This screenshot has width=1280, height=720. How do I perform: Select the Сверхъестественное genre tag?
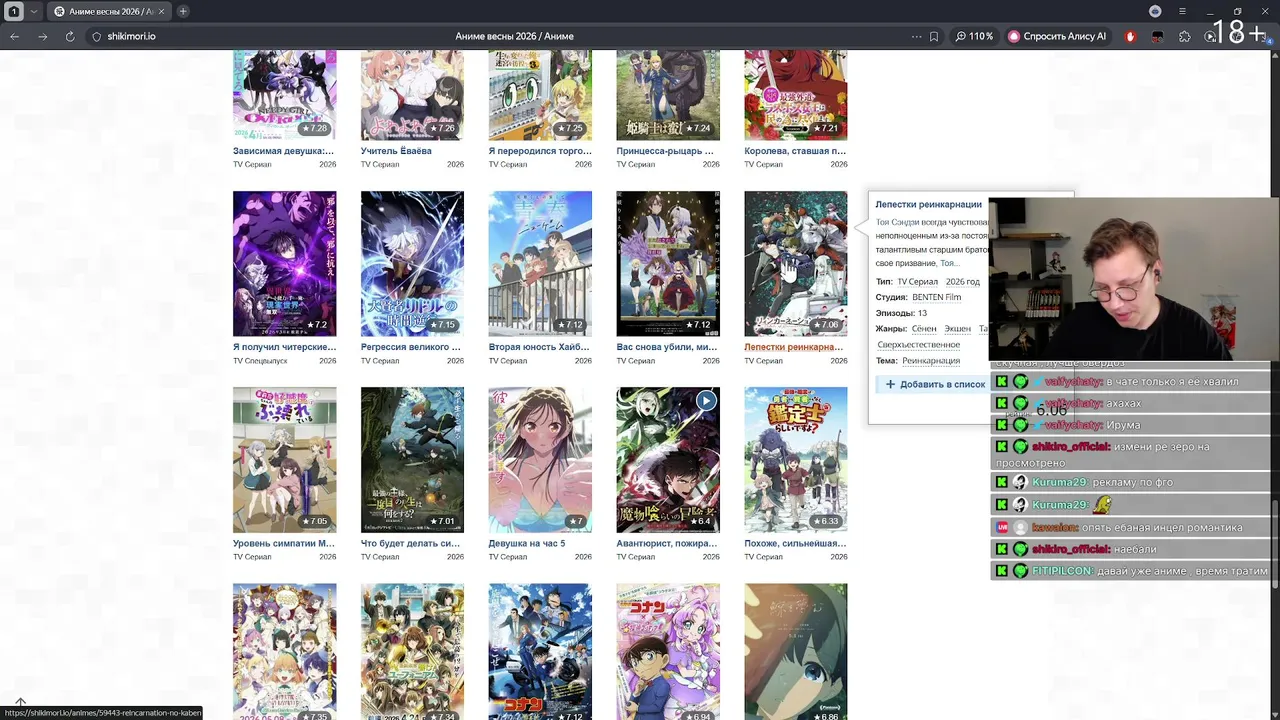coord(918,345)
